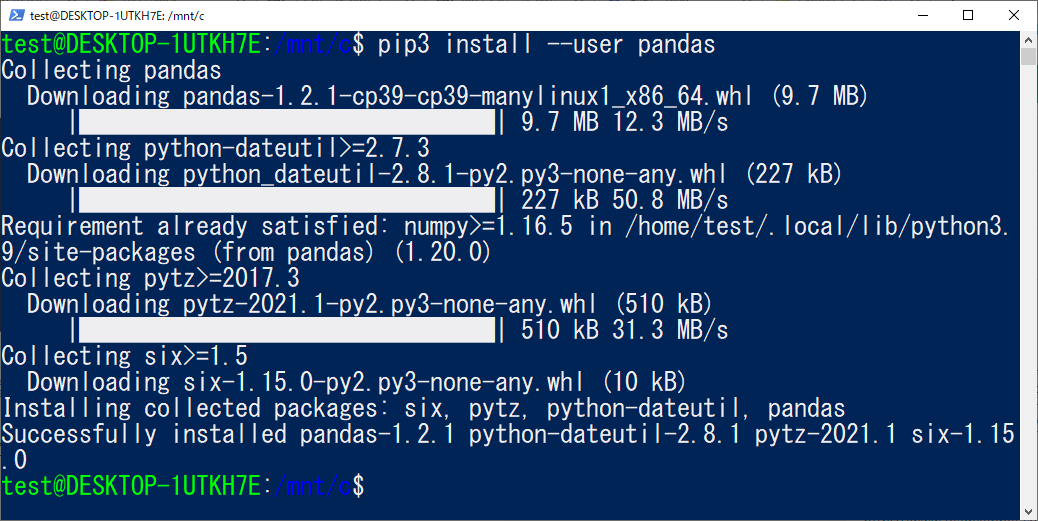Click the 'Collecting six>=1.5' line

coord(124,356)
